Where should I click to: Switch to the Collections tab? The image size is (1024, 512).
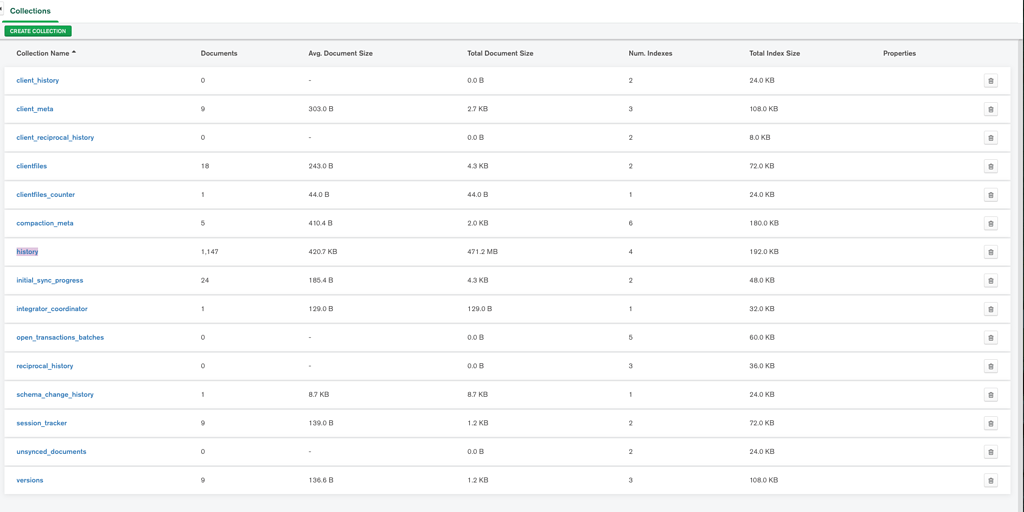point(30,11)
